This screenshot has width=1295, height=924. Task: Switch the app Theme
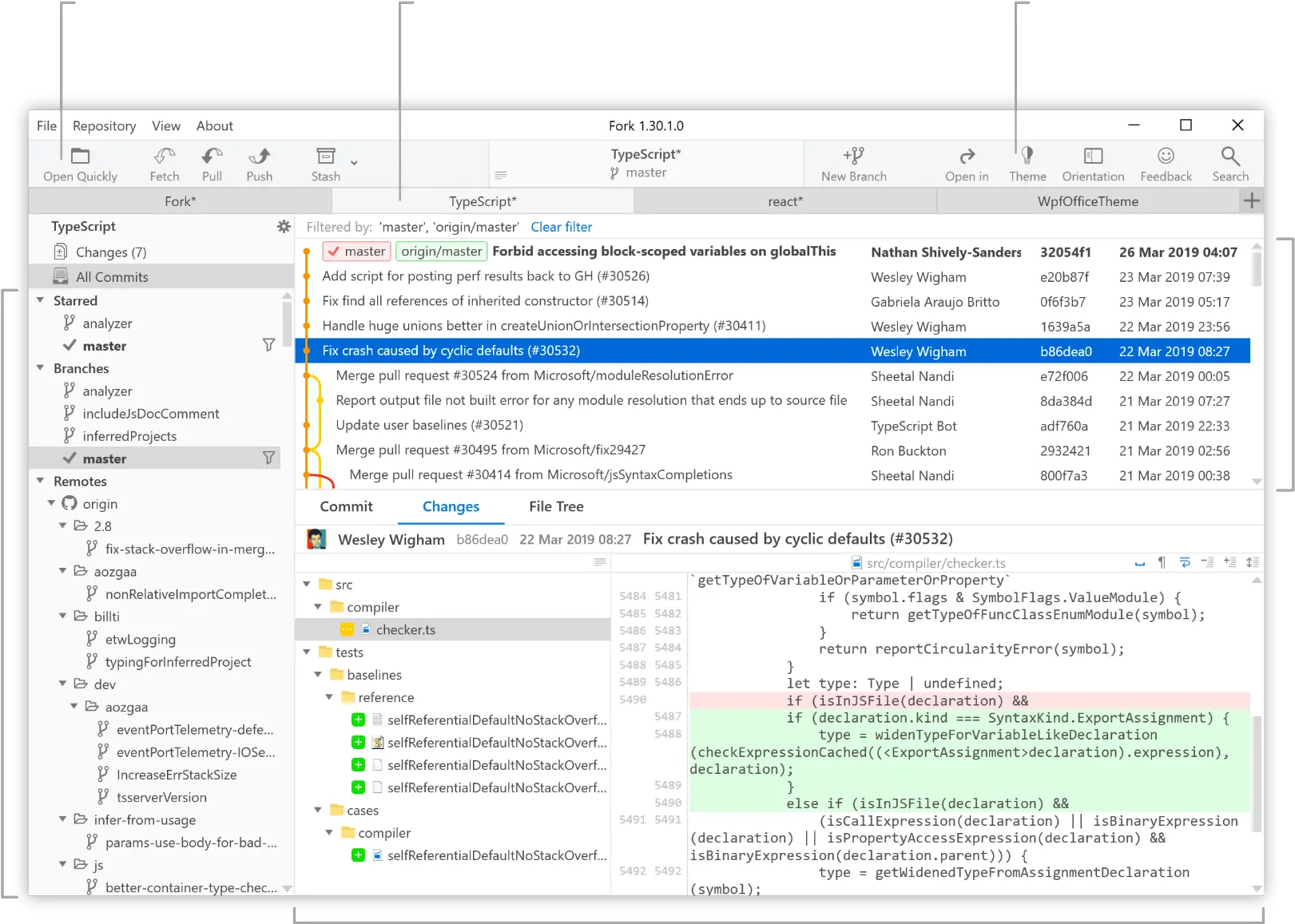(1027, 163)
